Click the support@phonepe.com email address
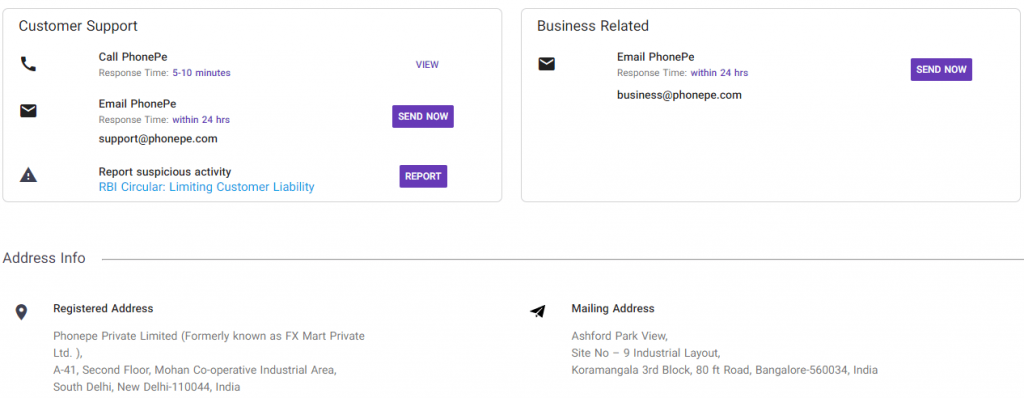1024x398 pixels. coord(158,139)
